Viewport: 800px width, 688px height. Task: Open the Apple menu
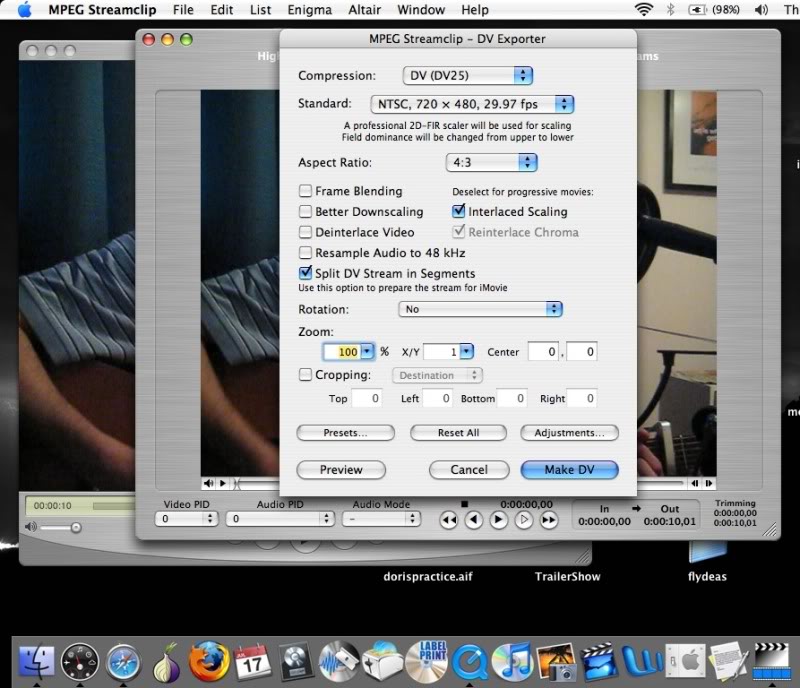(24, 10)
